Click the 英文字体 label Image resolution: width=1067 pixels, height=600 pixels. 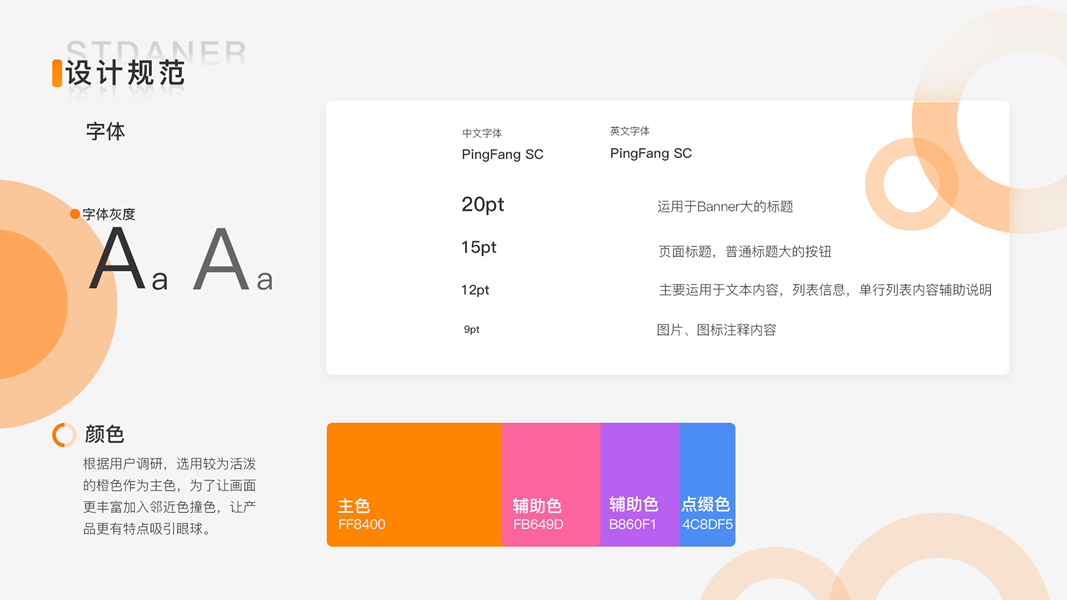(x=629, y=131)
